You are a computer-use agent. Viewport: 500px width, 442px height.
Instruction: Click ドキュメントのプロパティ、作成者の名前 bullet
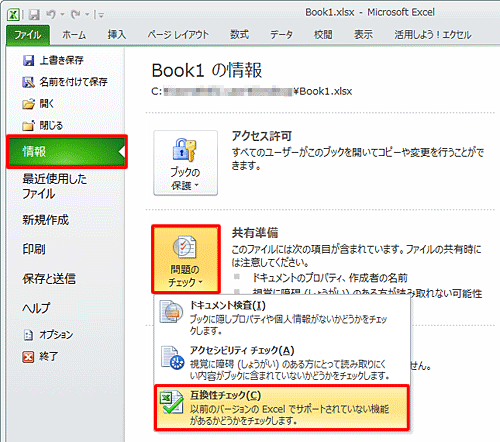[x=330, y=278]
